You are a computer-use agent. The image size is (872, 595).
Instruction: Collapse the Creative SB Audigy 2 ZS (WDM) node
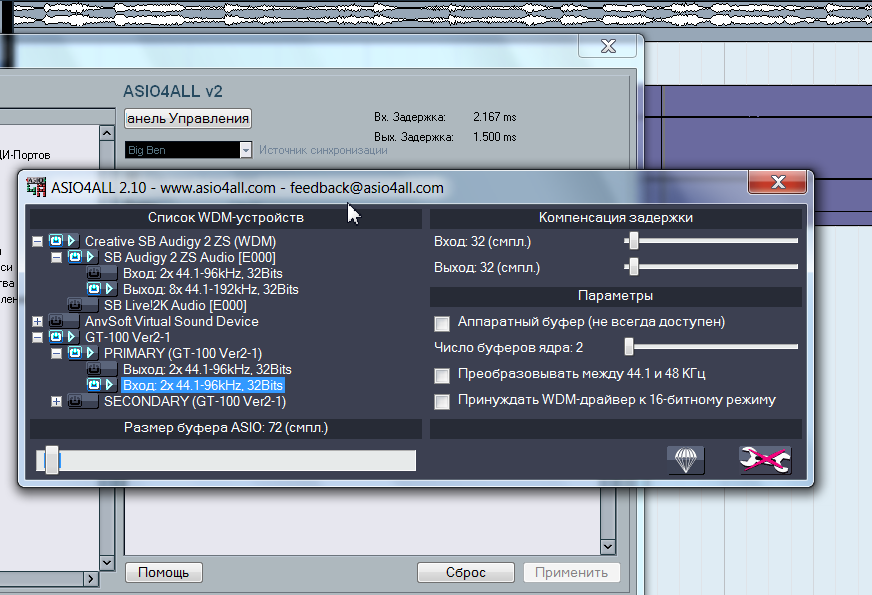pos(37,241)
